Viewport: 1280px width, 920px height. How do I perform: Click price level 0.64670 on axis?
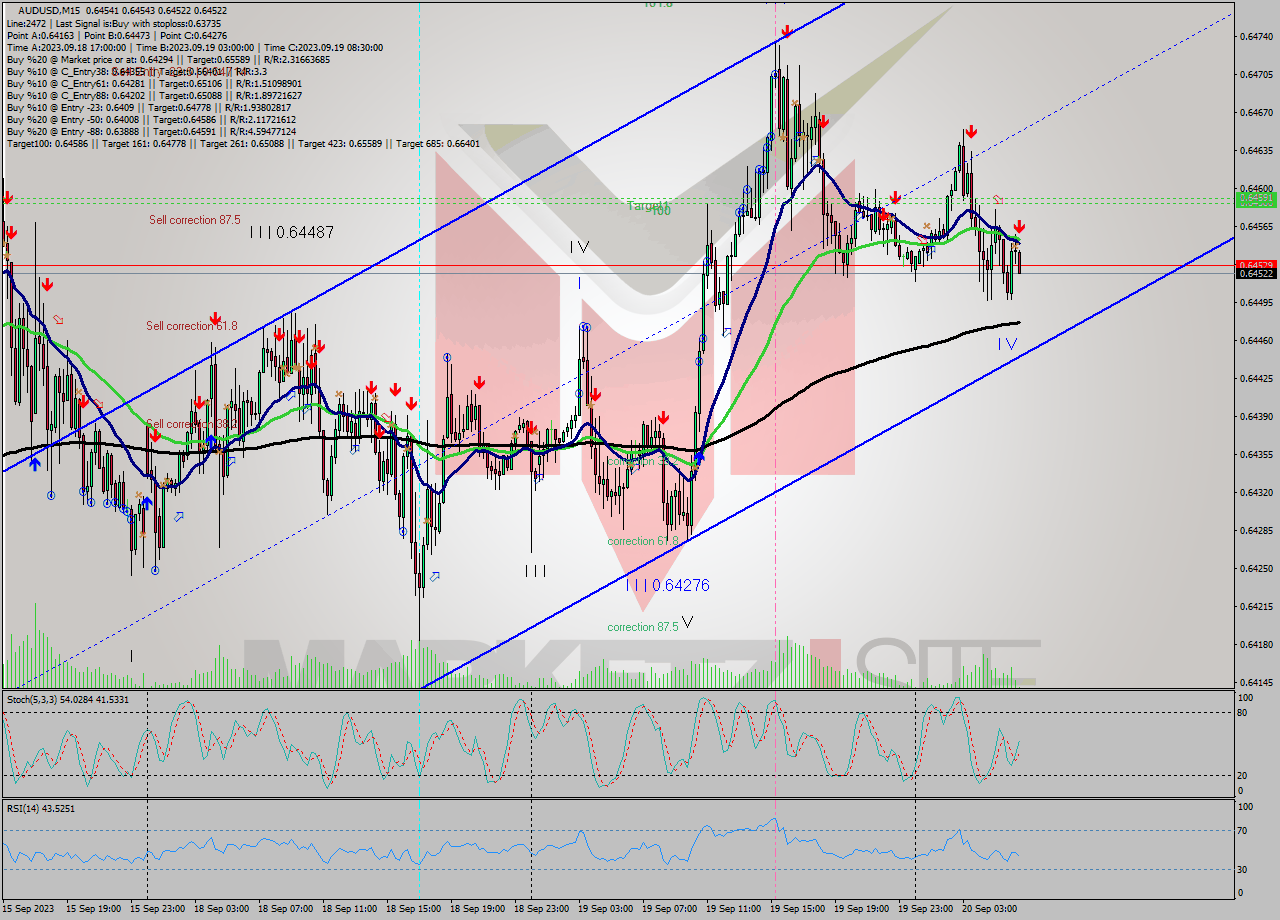[x=1256, y=113]
